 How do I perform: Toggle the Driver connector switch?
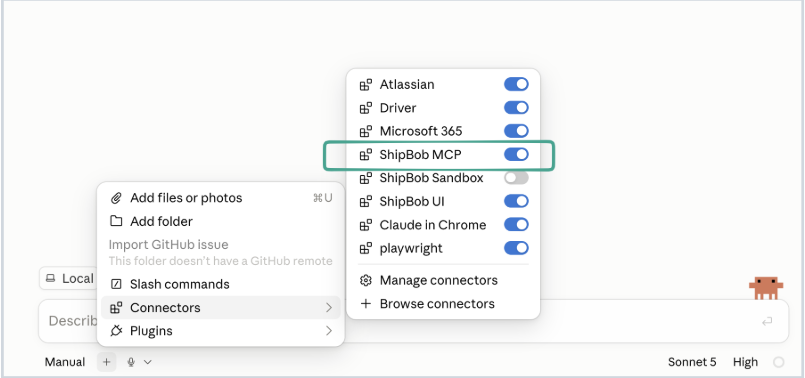pos(516,108)
